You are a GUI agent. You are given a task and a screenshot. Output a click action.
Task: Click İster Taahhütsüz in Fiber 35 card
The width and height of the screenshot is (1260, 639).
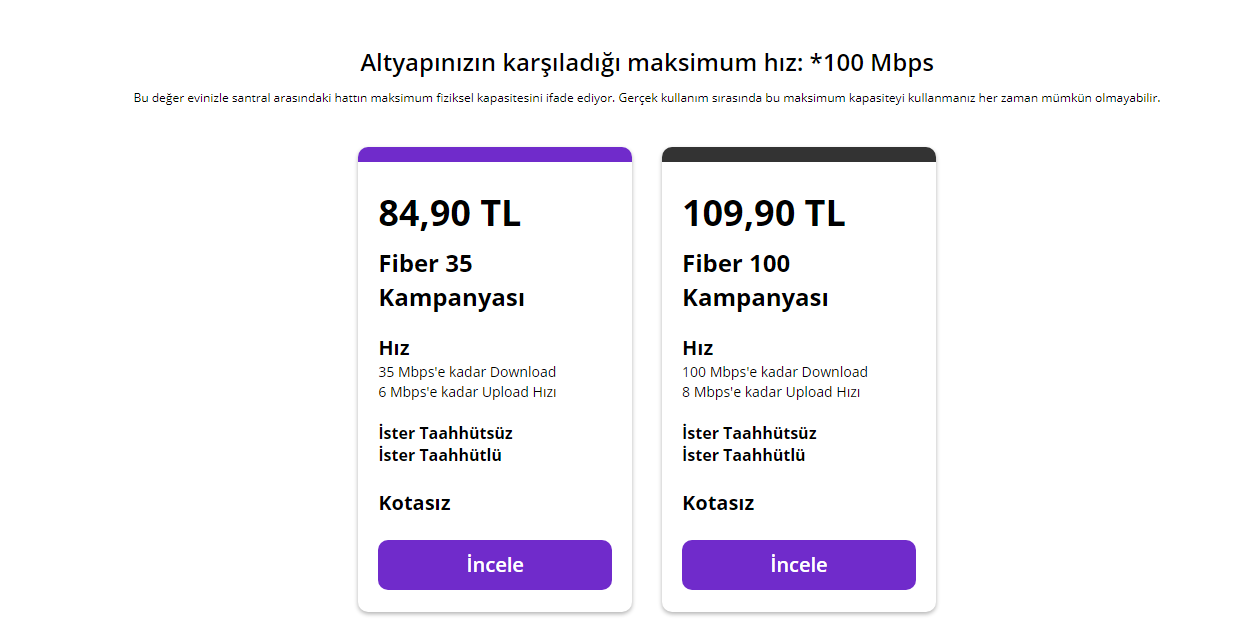[445, 433]
